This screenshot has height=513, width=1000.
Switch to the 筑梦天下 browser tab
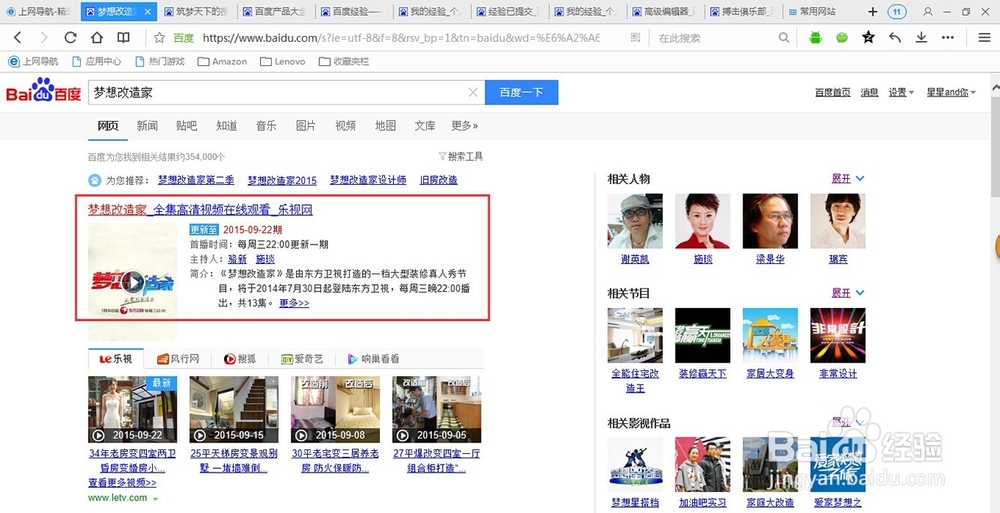point(197,11)
